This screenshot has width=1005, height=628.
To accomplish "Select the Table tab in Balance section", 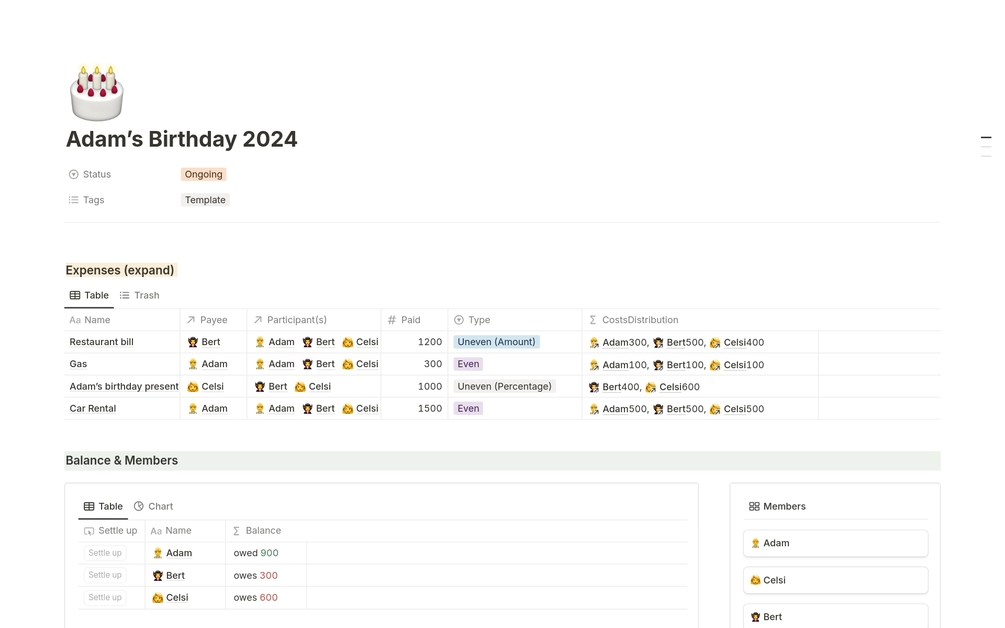I will [x=102, y=507].
